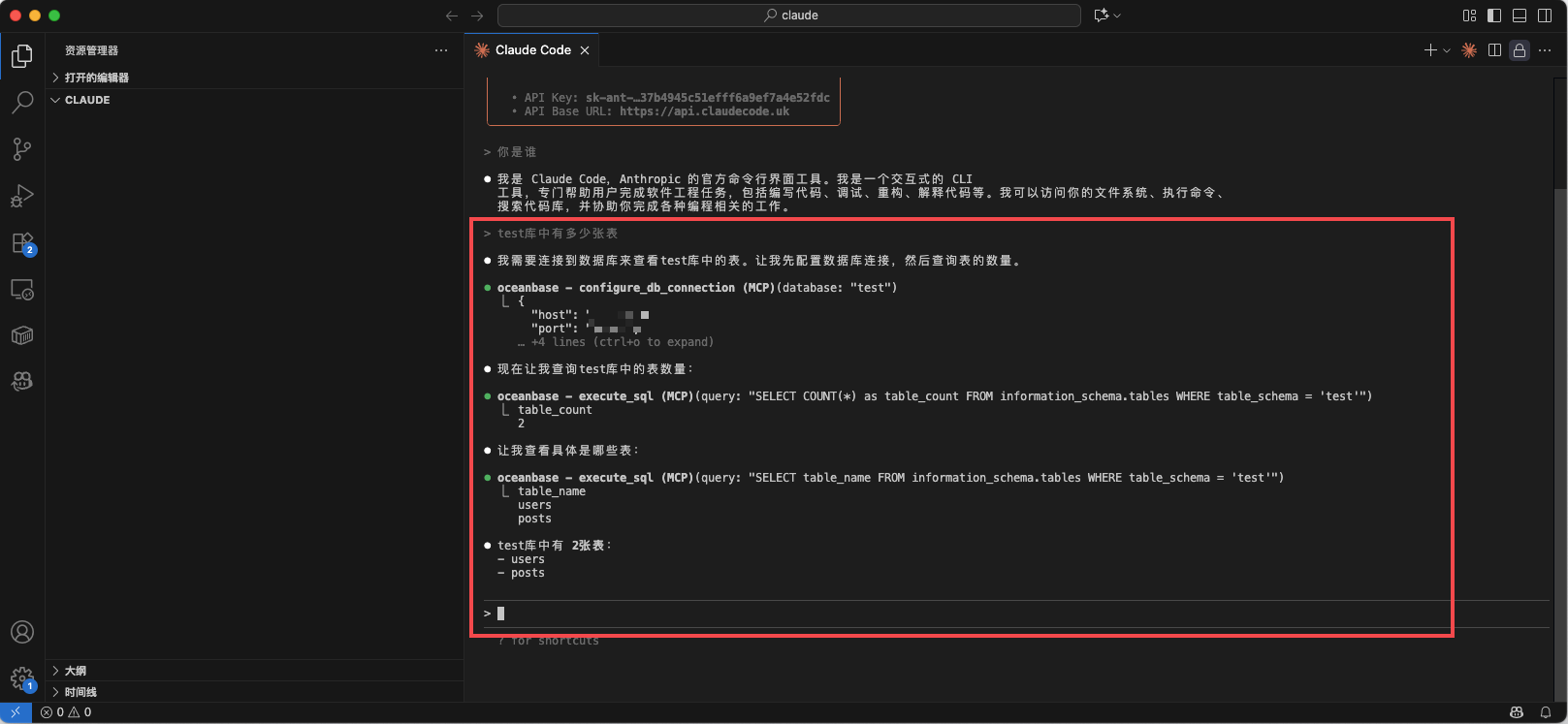
Task: Open the Extensions view icon
Action: [x=22, y=243]
